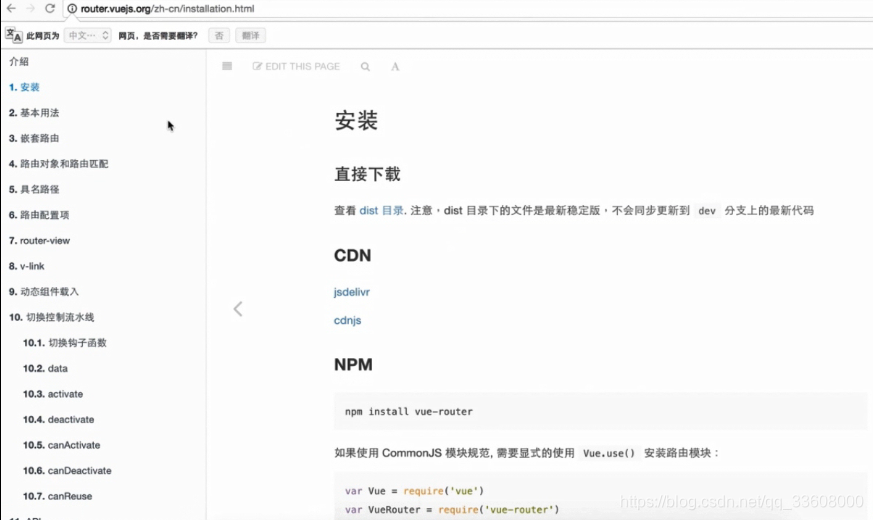The height and width of the screenshot is (520, 873).
Task: Open 10. 切换控制流水线 chapter
Action: (x=52, y=318)
